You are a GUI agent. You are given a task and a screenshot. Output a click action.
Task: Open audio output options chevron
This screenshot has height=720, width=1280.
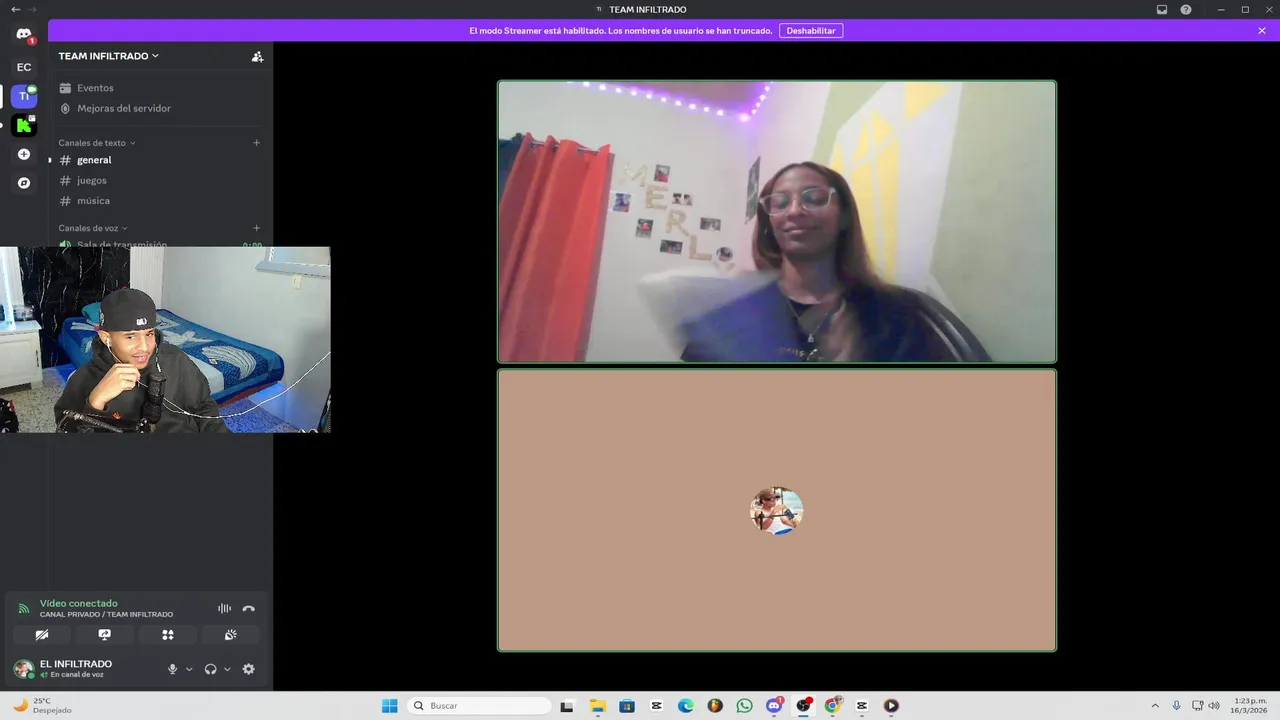pos(227,669)
